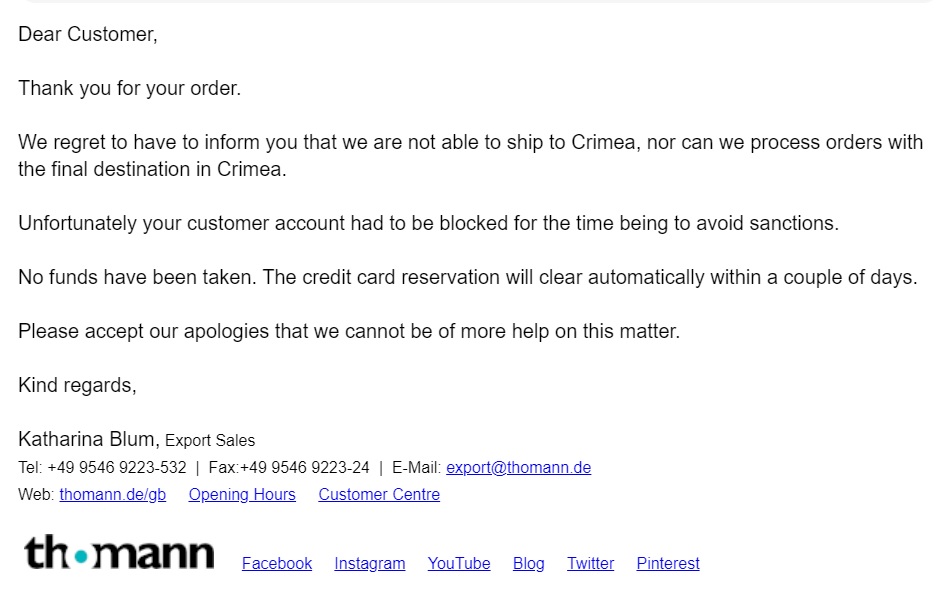Click the Pinterest link
The image size is (950, 596).
point(668,564)
